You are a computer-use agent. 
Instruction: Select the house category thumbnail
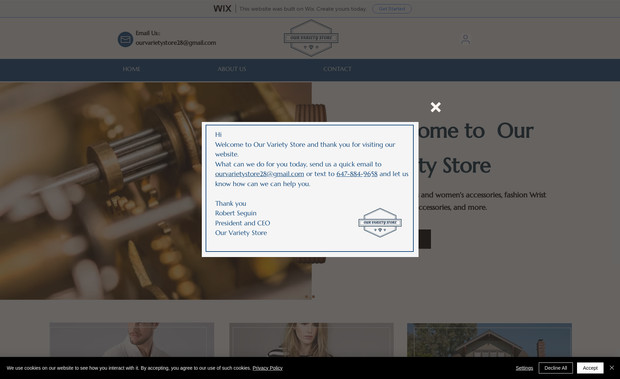(490, 340)
